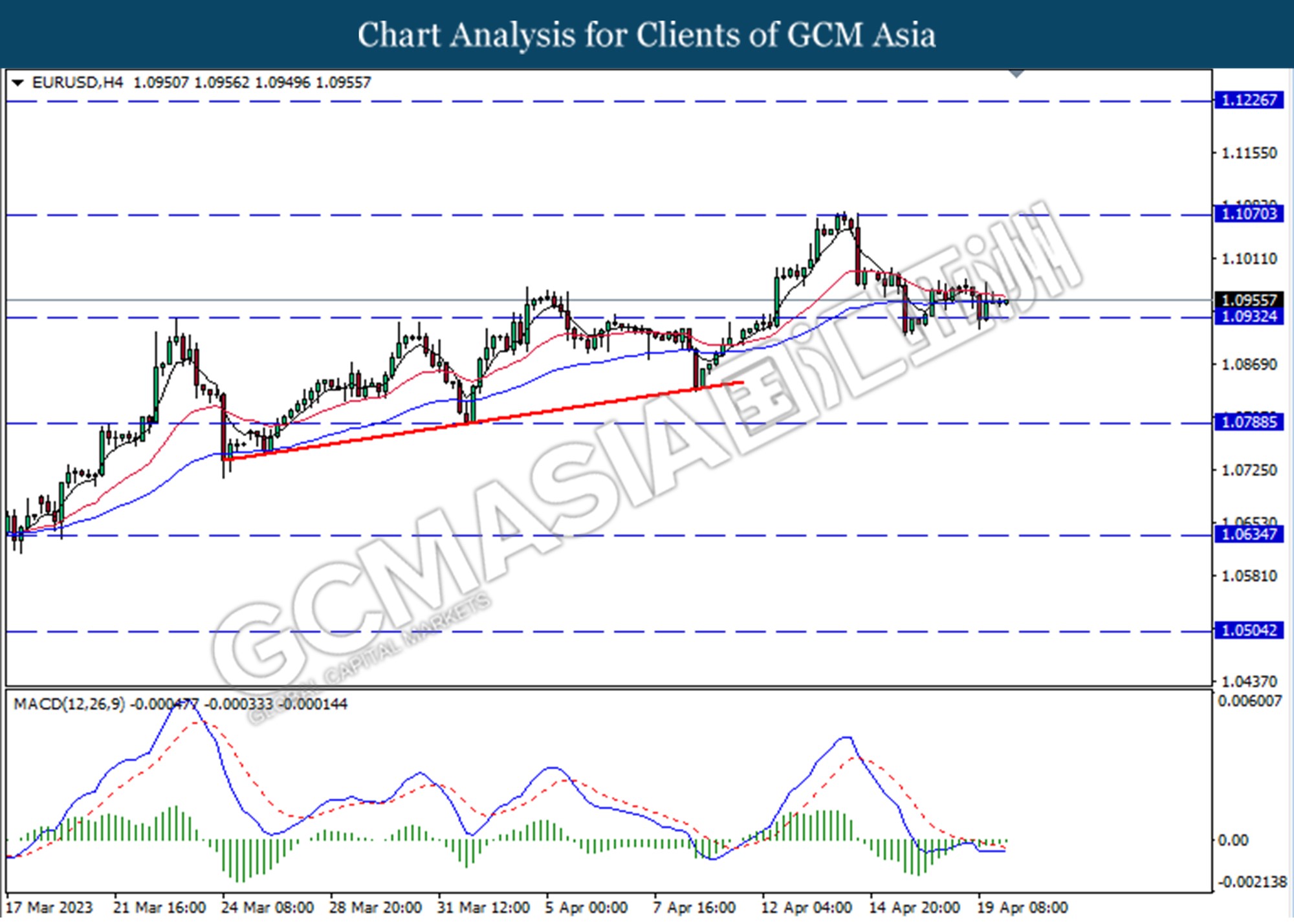This screenshot has height=924, width=1294.
Task: Click the 1.08690 price axis value
Action: click(1249, 365)
